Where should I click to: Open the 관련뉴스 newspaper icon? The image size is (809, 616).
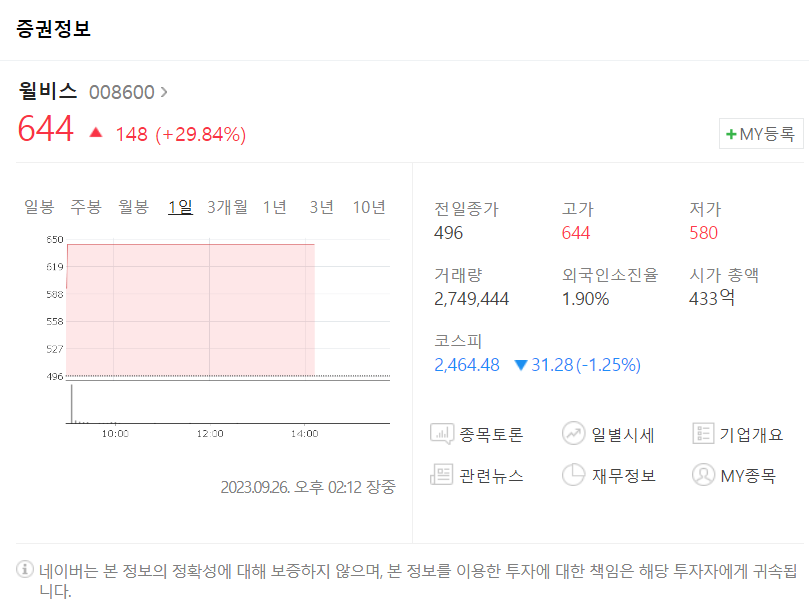click(442, 474)
